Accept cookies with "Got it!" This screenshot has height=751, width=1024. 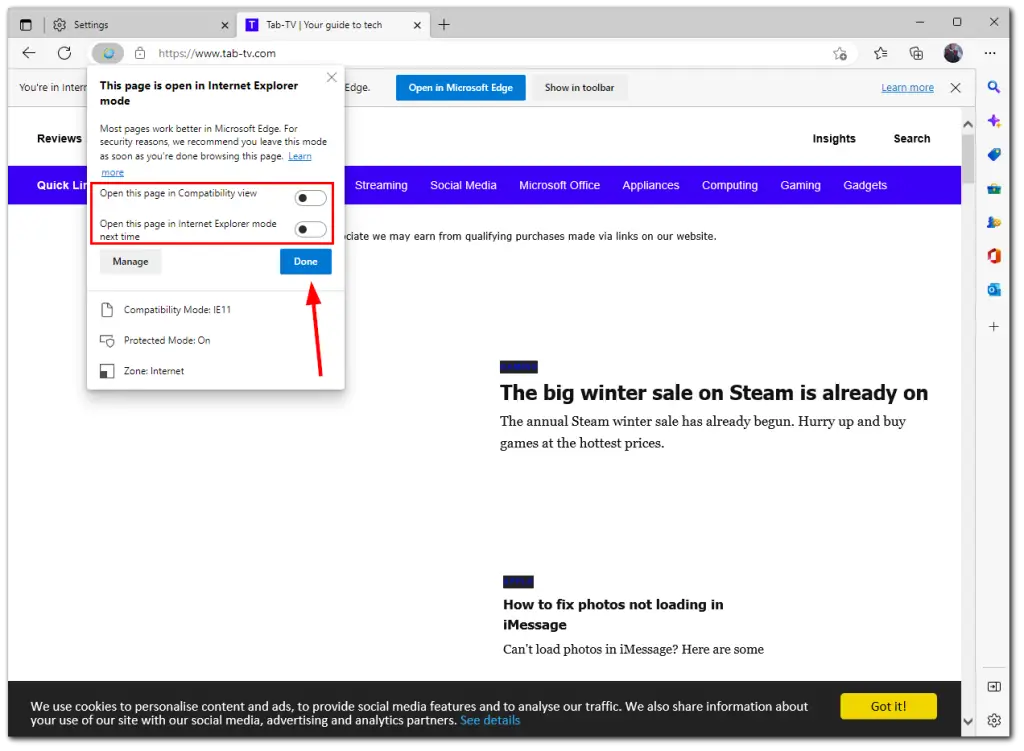pos(888,706)
